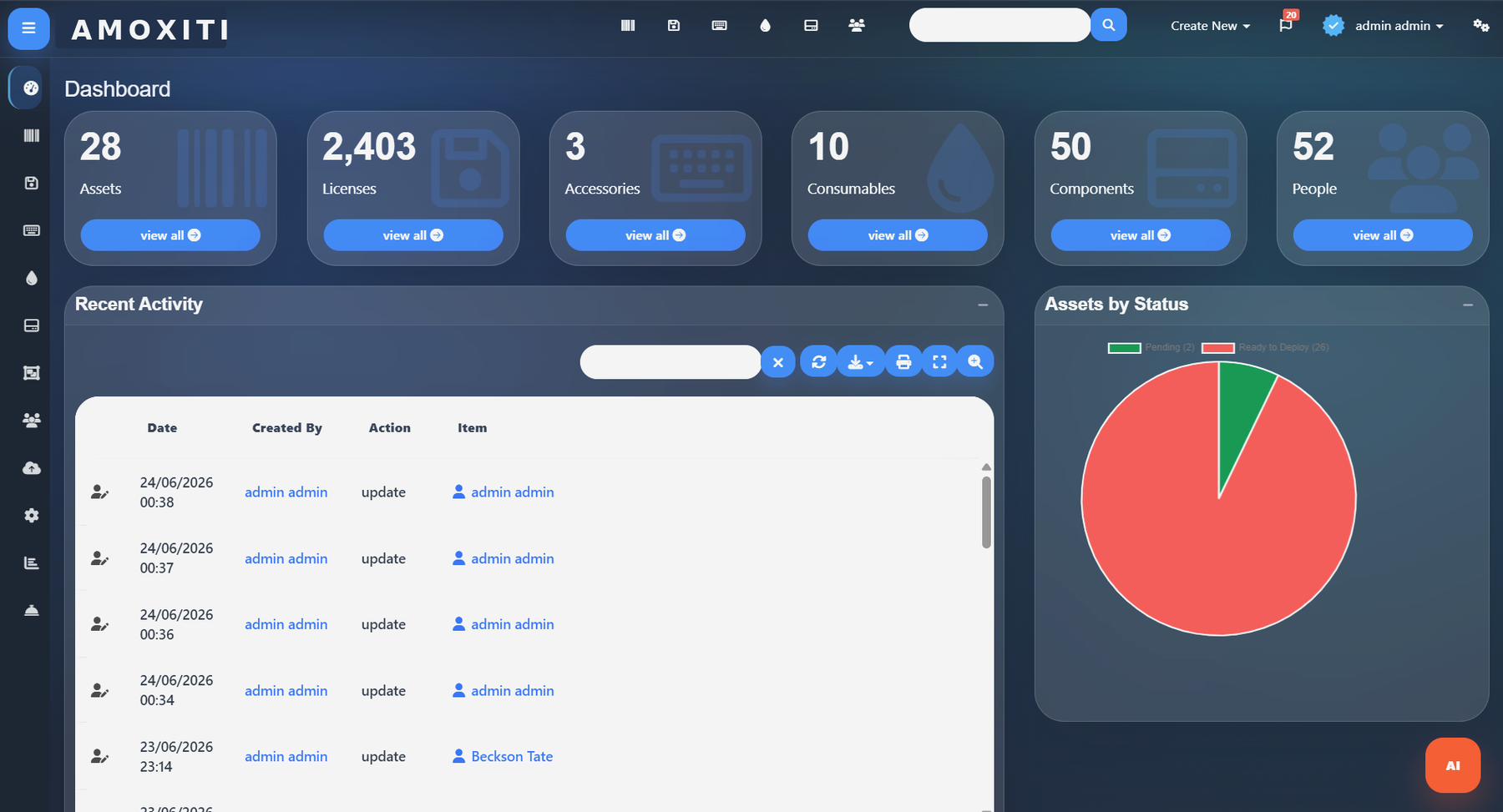
Task: Open Licenses floppy disk icon in top navbar
Action: (674, 26)
